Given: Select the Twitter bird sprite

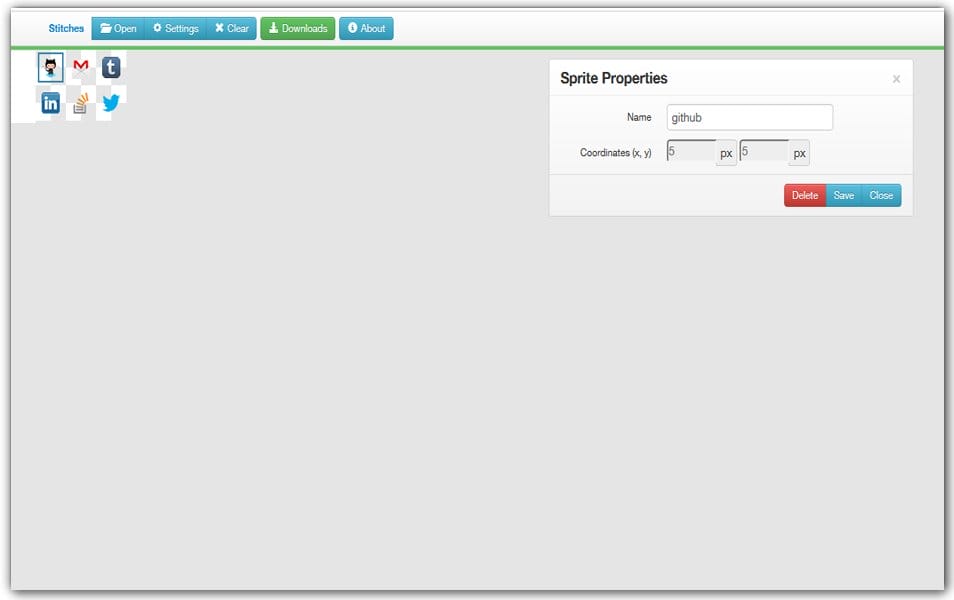Looking at the screenshot, I should pyautogui.click(x=112, y=101).
